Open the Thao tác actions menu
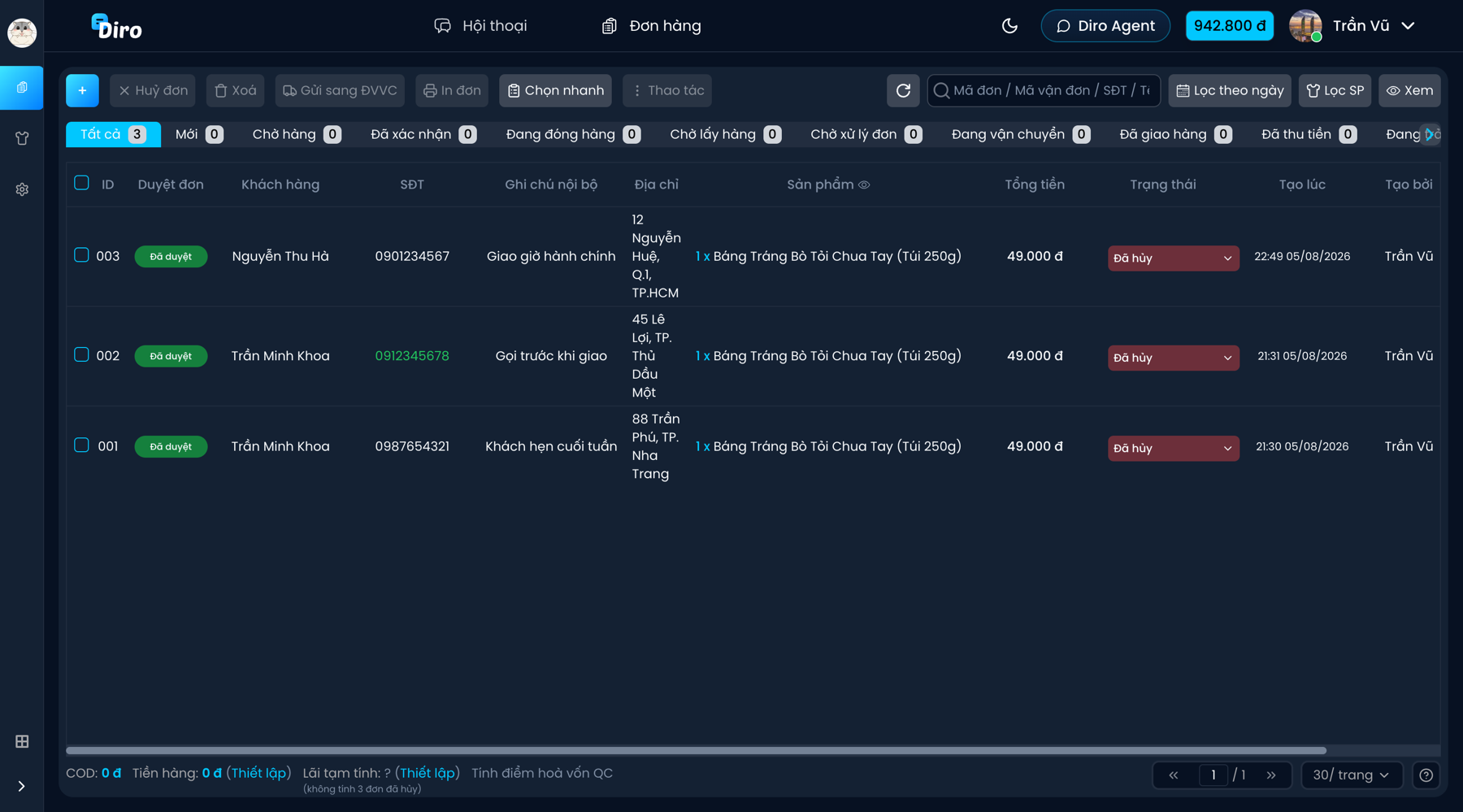1463x812 pixels. 667,90
